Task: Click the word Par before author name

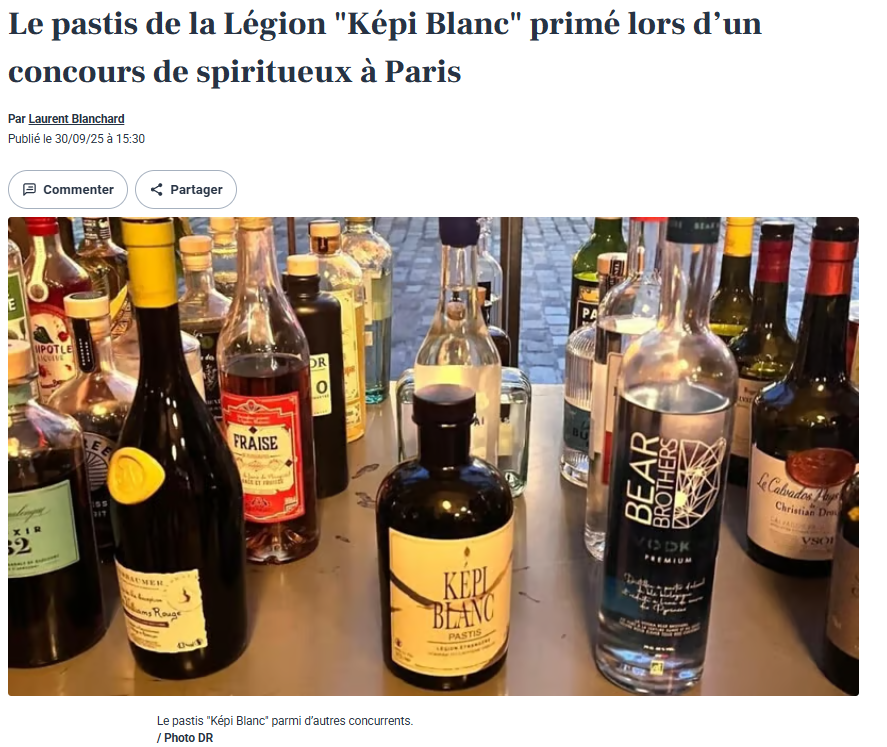Action: click(x=16, y=119)
